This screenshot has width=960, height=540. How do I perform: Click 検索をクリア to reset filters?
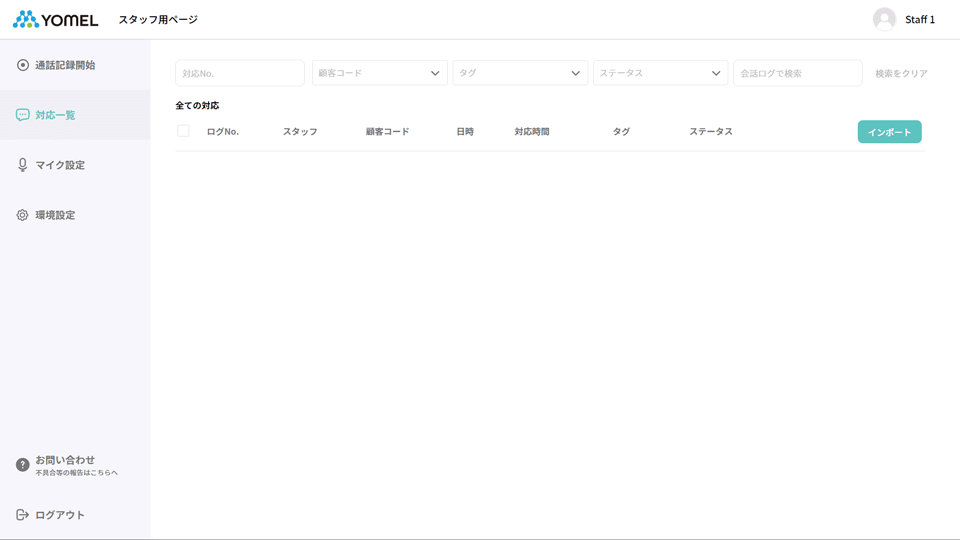[901, 73]
